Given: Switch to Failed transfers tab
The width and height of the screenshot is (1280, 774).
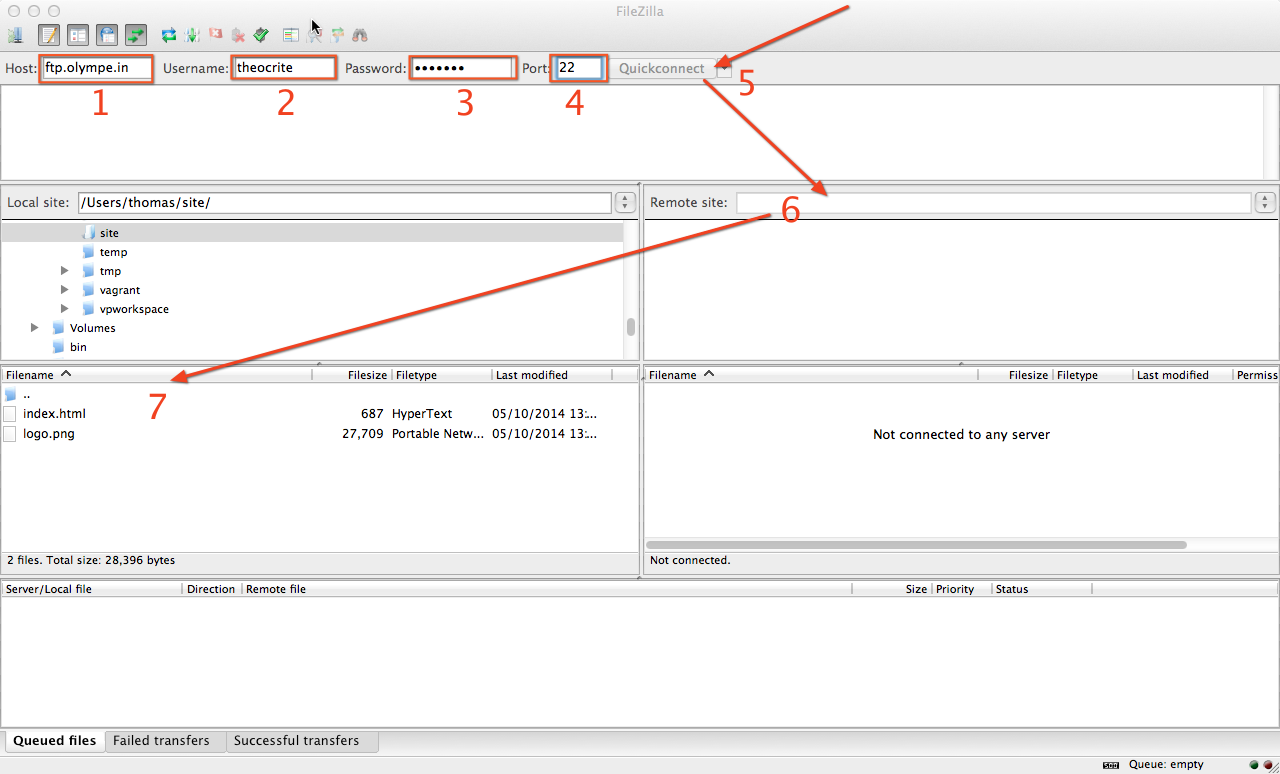Looking at the screenshot, I should pos(161,741).
